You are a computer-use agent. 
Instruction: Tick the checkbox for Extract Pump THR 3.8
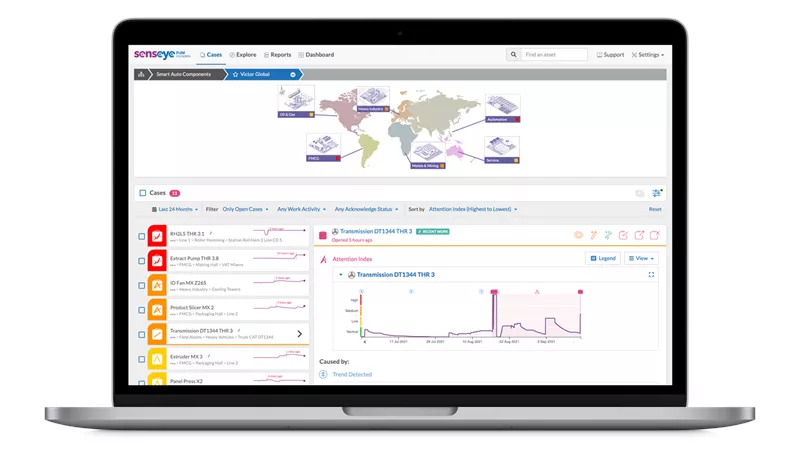142,261
